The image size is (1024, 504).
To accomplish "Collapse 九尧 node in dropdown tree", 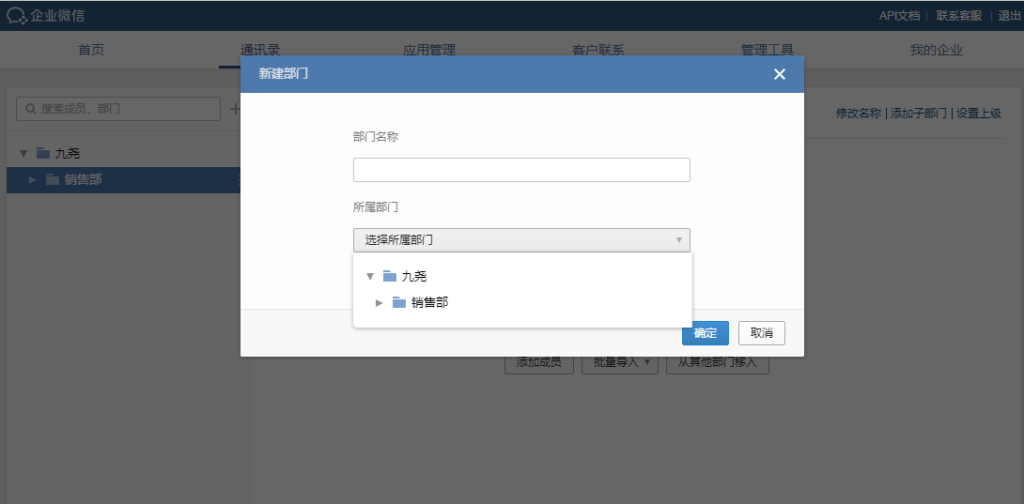I will [370, 276].
